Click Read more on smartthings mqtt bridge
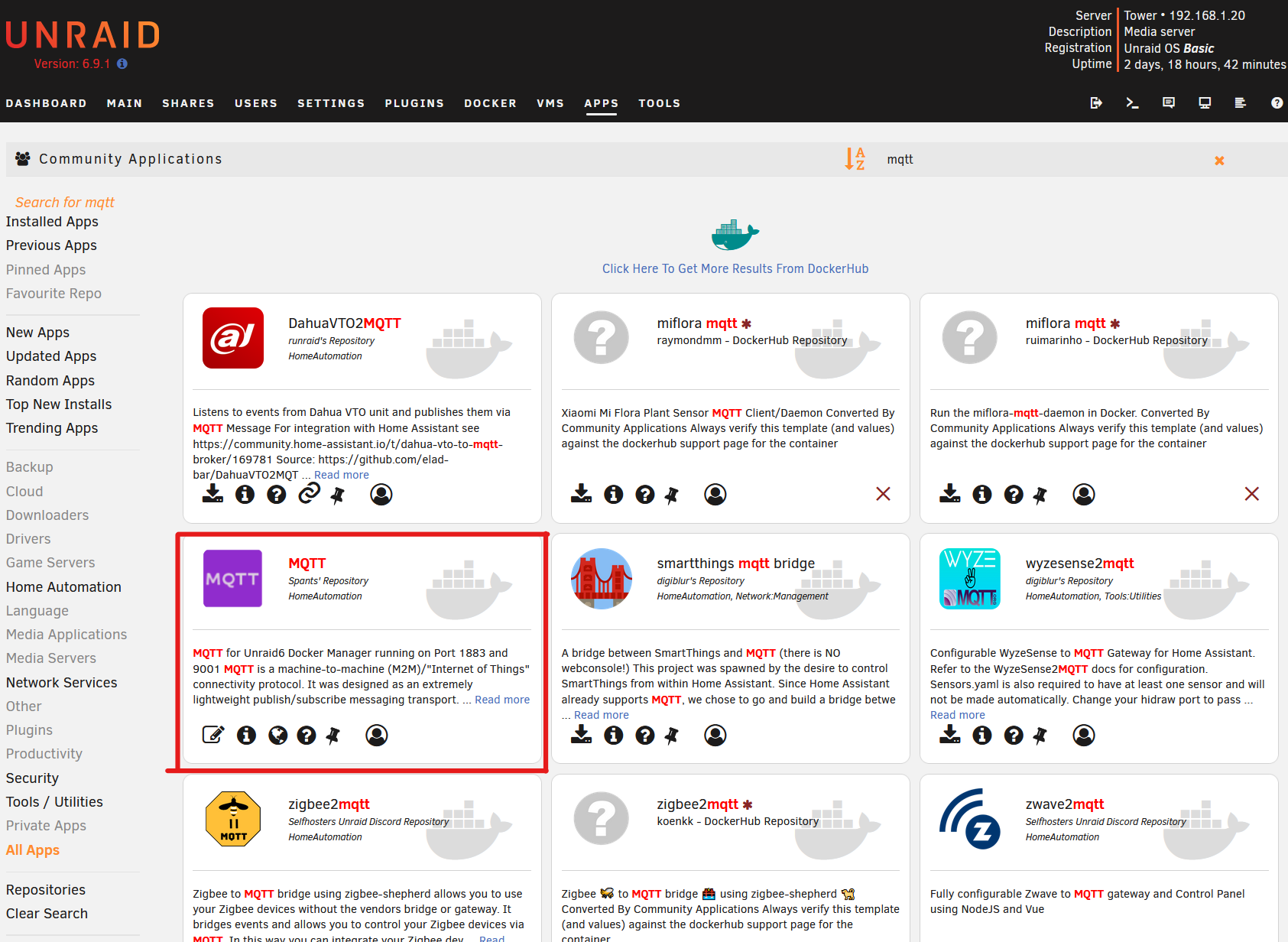1288x942 pixels. (602, 715)
